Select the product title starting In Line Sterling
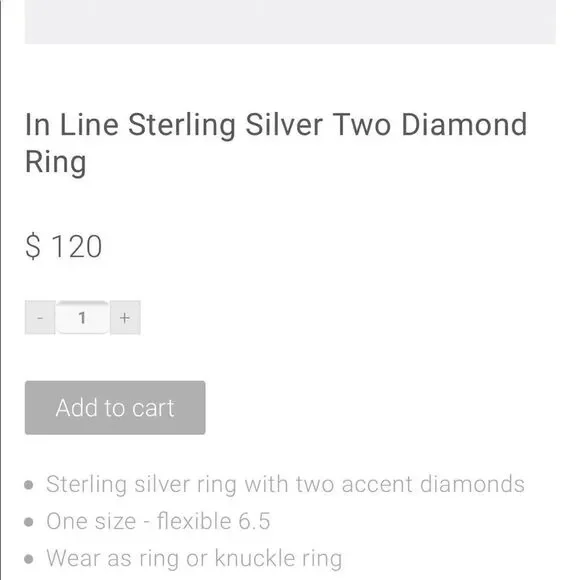580x580 pixels. click(276, 143)
